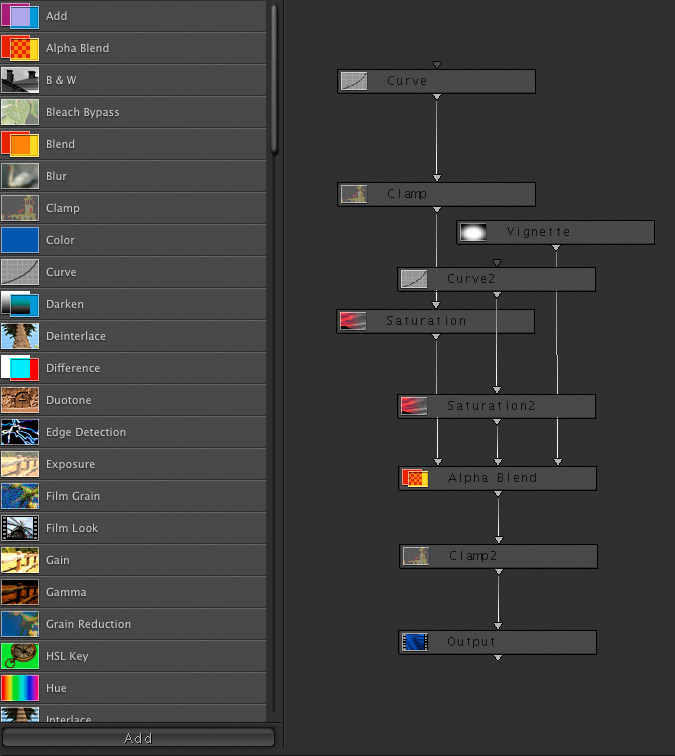Choose the HSL Key compass icon
This screenshot has width=675, height=756.
(x=20, y=656)
